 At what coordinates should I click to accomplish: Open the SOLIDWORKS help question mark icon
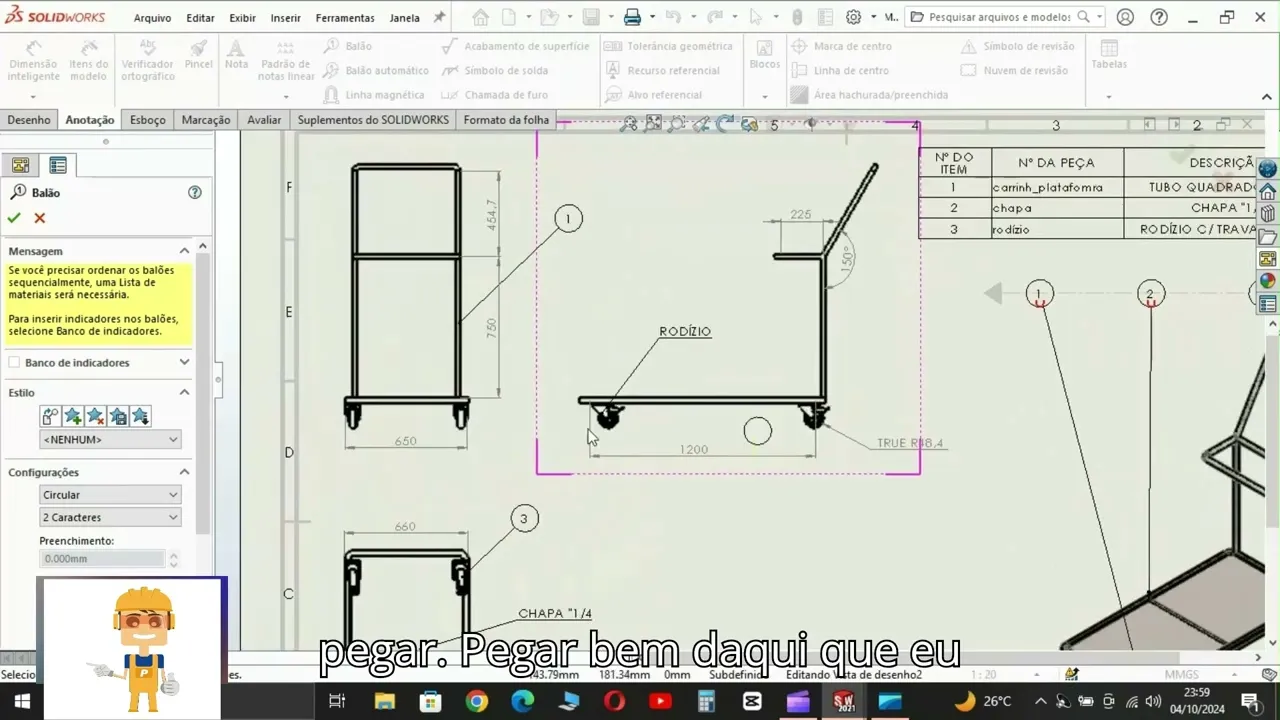point(1159,17)
